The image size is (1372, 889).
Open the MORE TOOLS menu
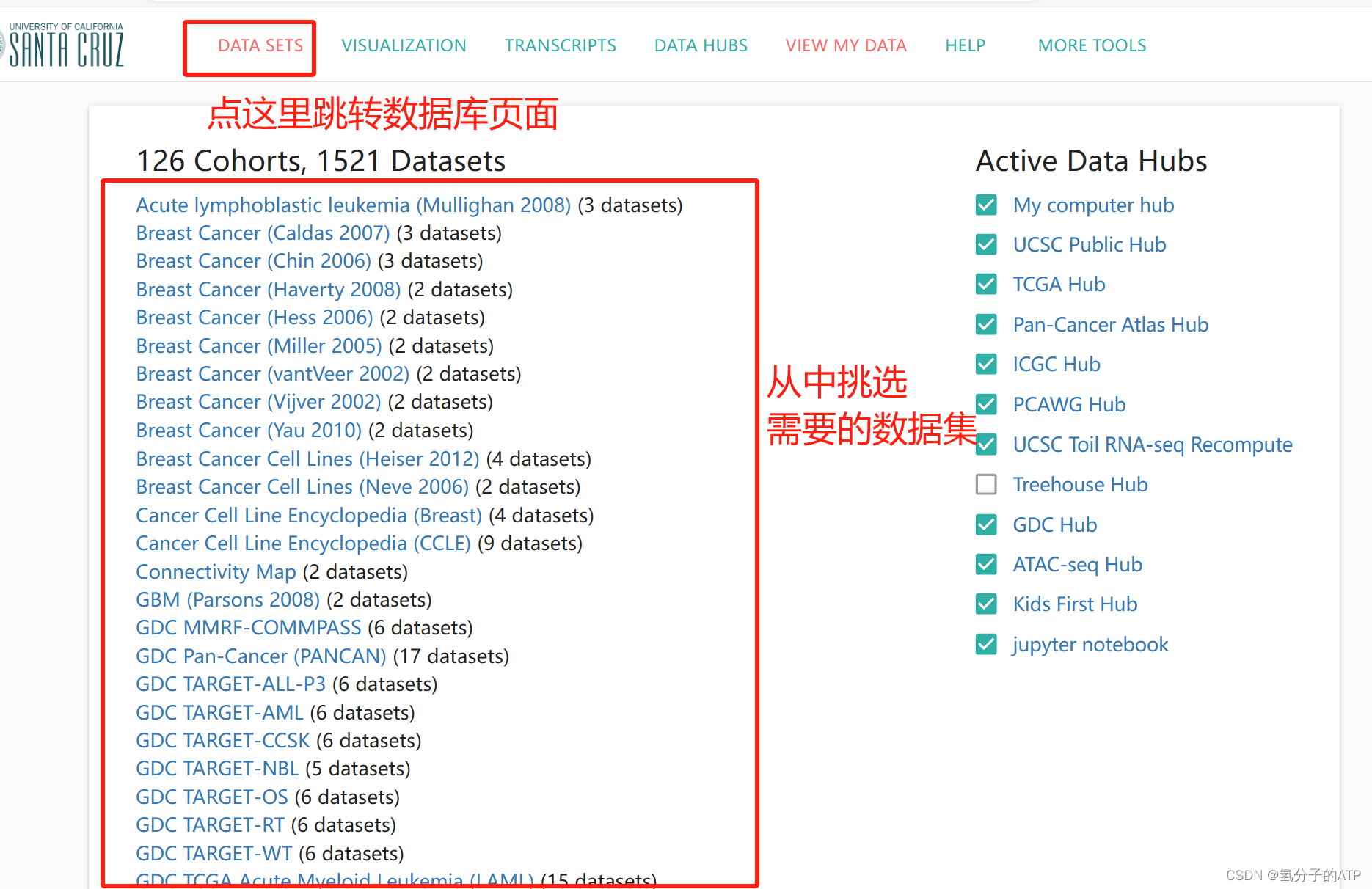click(1092, 45)
